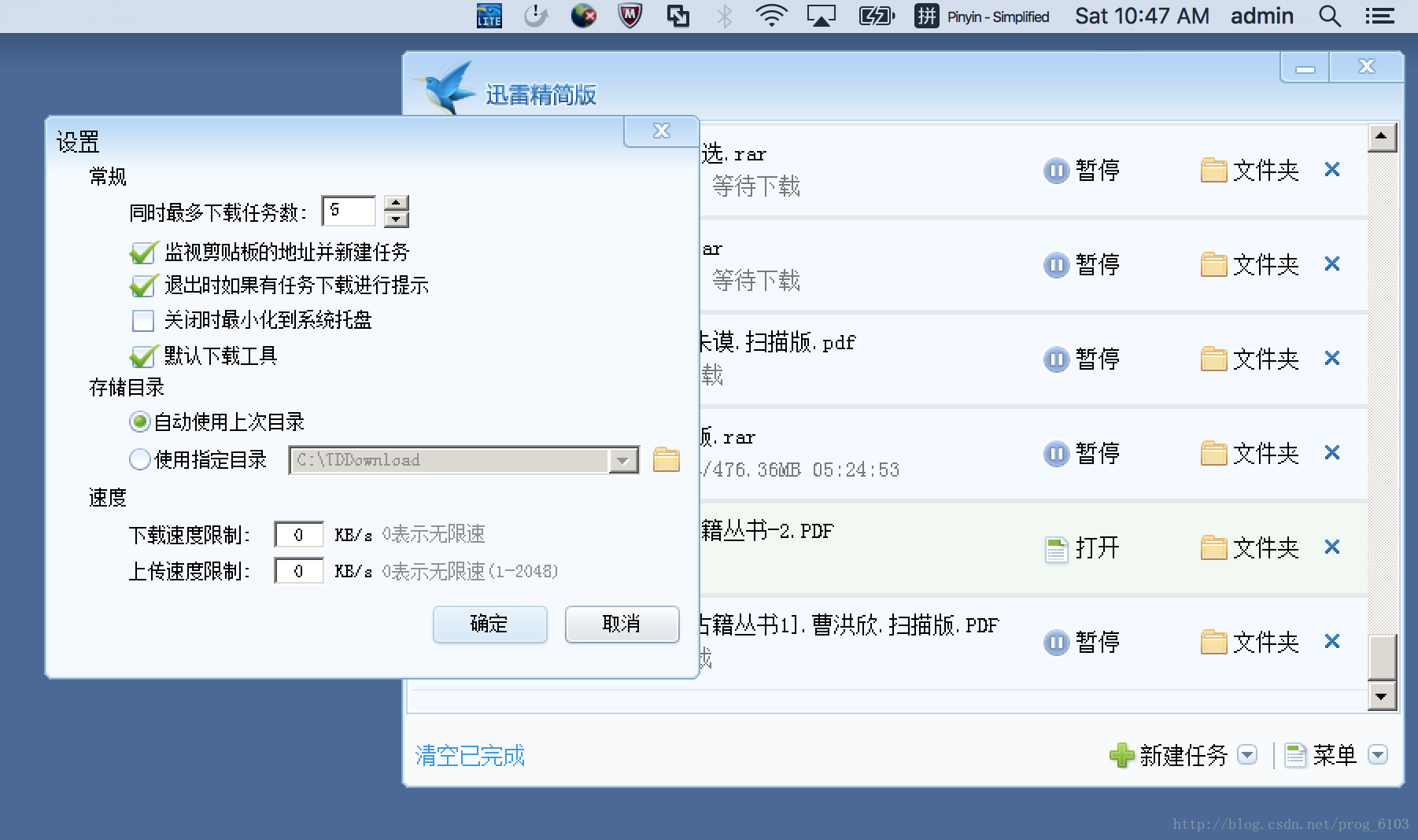This screenshot has height=840, width=1418.
Task: Click the task list scroll down arrow
Action: (x=1383, y=695)
